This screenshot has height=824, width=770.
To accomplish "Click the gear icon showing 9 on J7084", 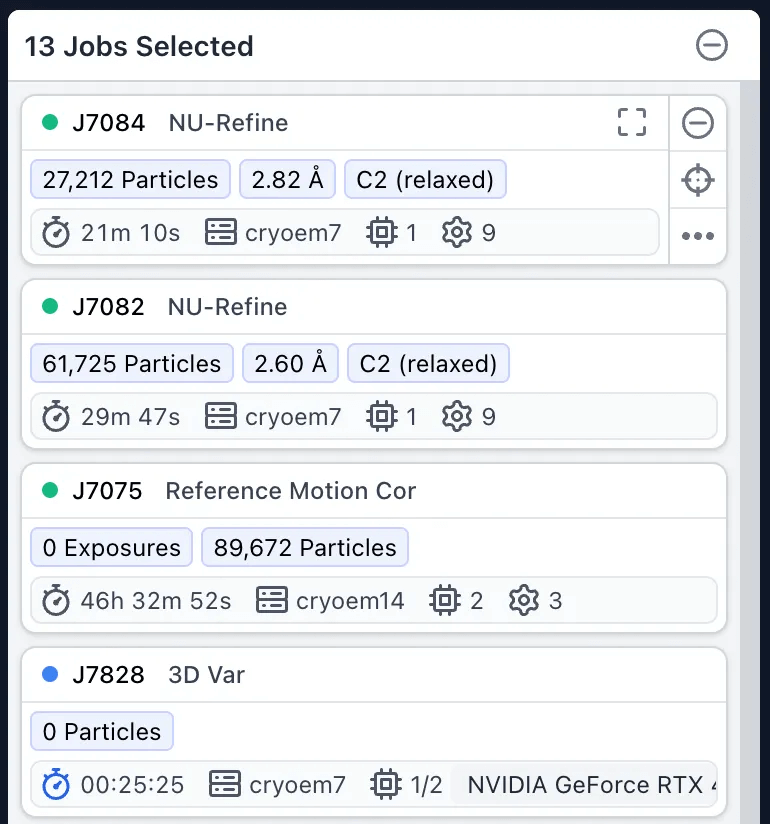I will [x=456, y=232].
